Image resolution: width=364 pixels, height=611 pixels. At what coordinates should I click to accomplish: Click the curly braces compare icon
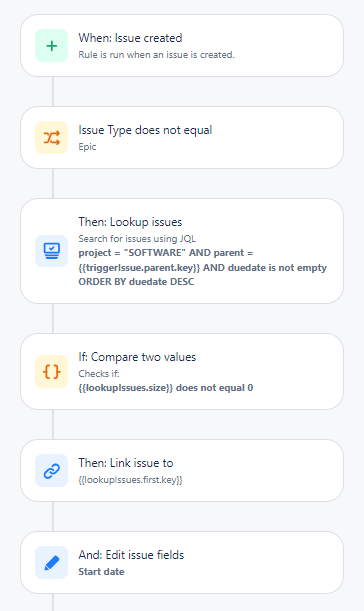(51, 371)
